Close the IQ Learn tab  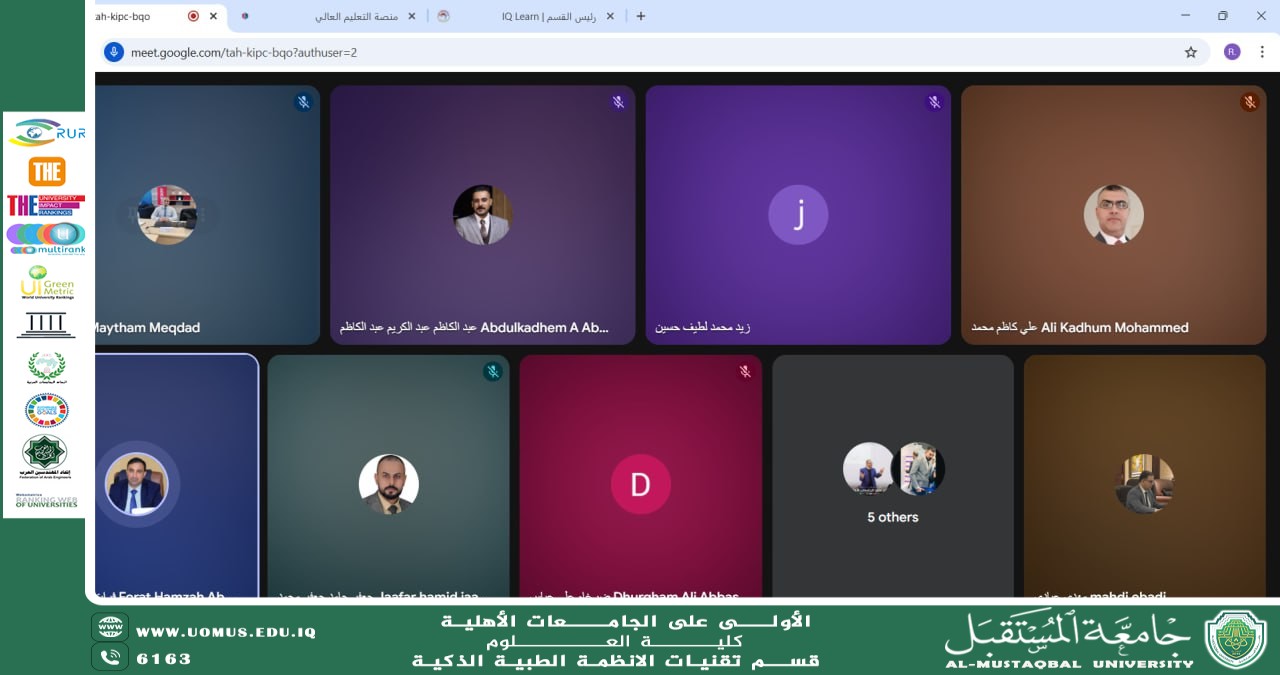pos(610,16)
